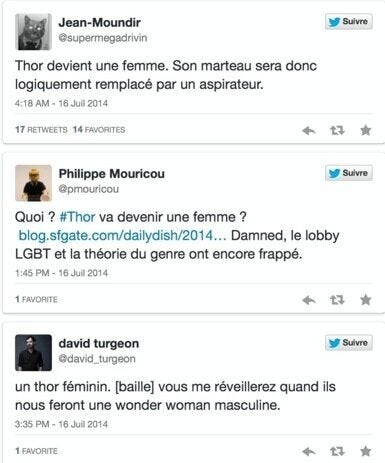Retweet Philippe Mouricou's tweet
The width and height of the screenshot is (385, 463).
point(337,300)
